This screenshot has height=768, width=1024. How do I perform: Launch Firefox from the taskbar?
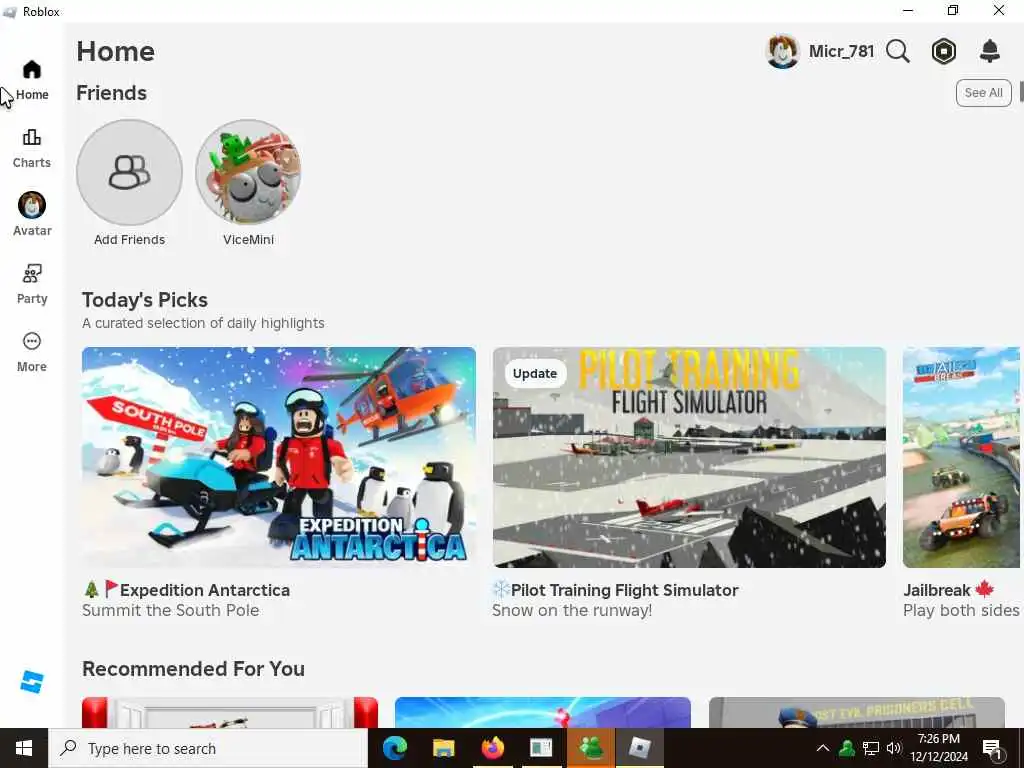[492, 748]
